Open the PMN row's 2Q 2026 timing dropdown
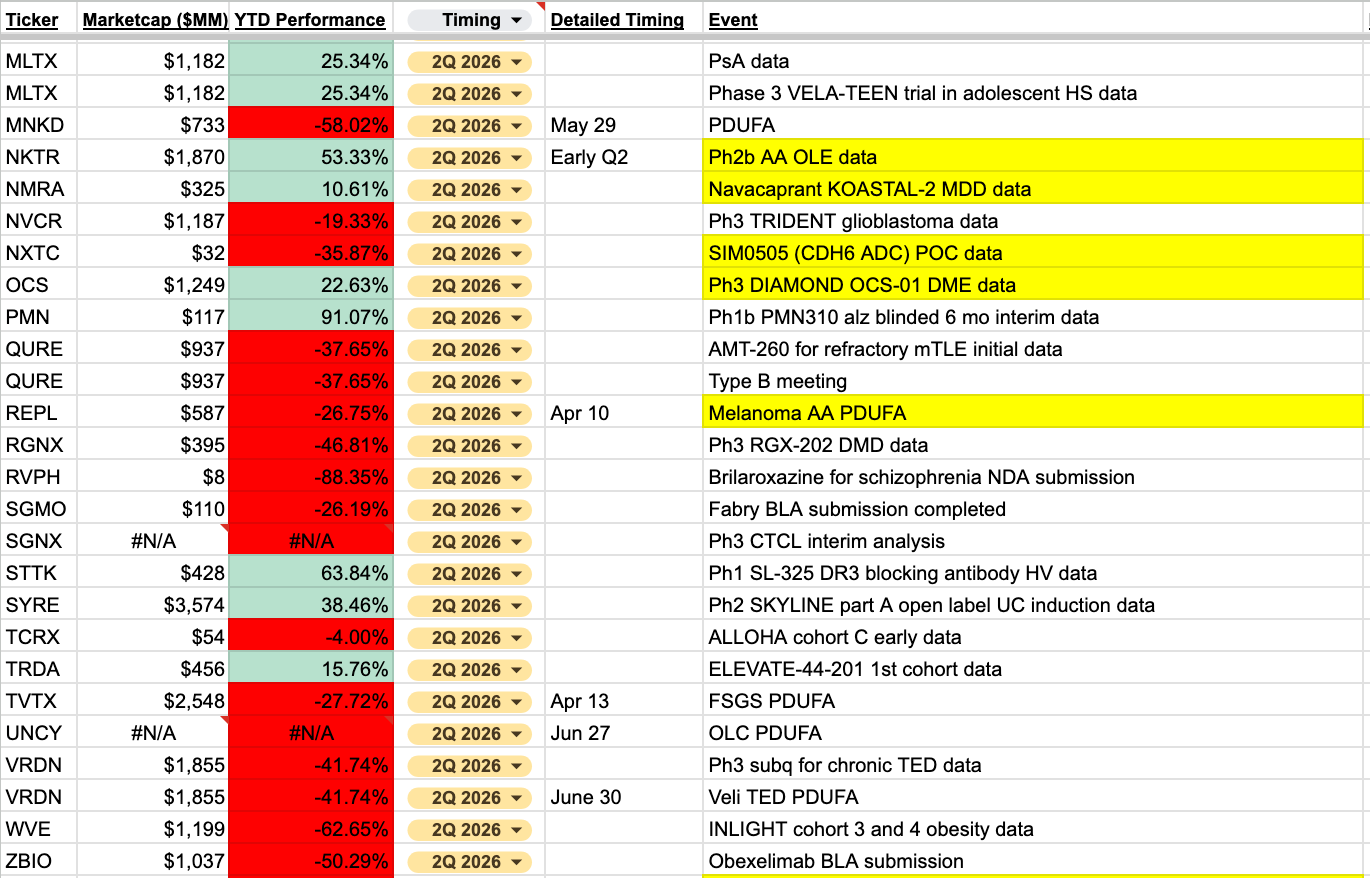This screenshot has height=878, width=1370. tap(469, 317)
